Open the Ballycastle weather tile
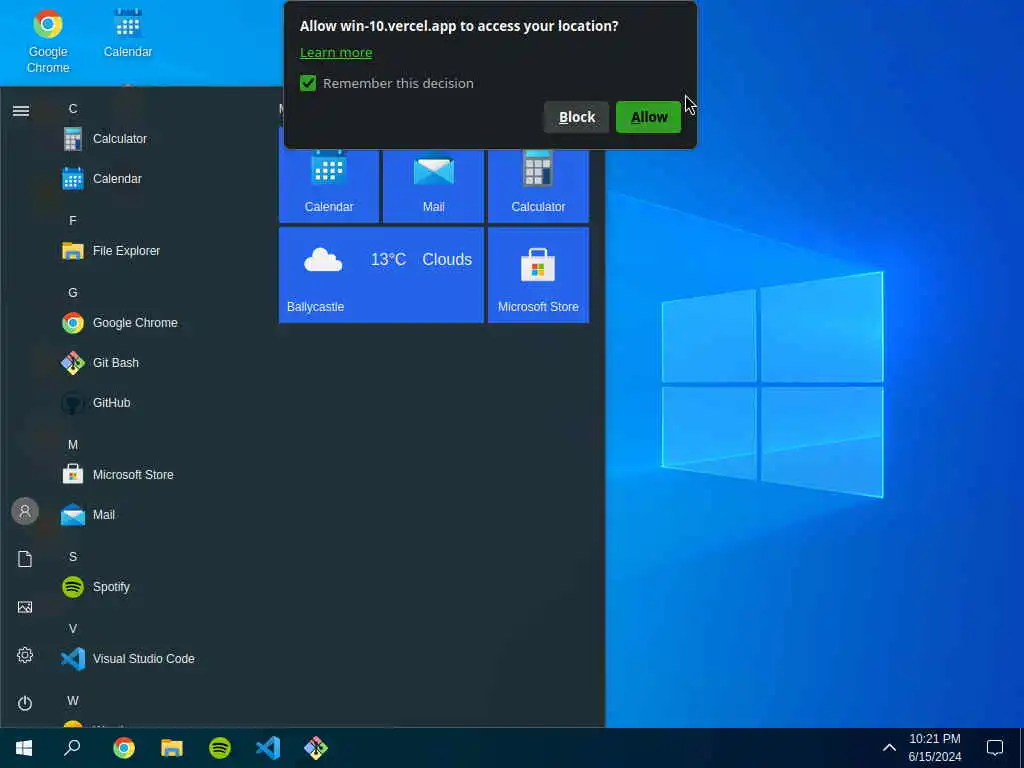Screen dimensions: 1024x768 (x=381, y=275)
